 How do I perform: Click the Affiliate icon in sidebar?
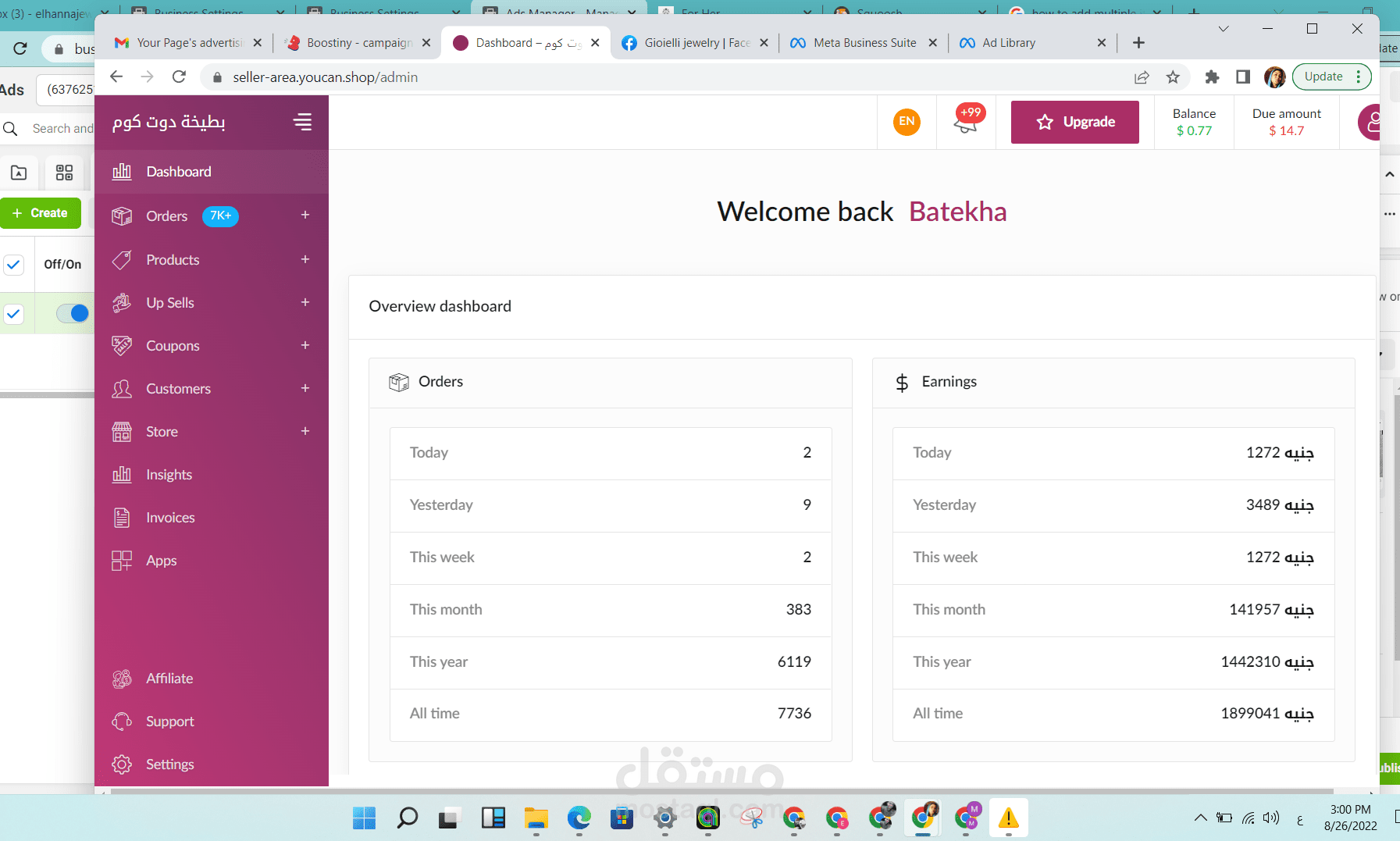click(x=122, y=679)
